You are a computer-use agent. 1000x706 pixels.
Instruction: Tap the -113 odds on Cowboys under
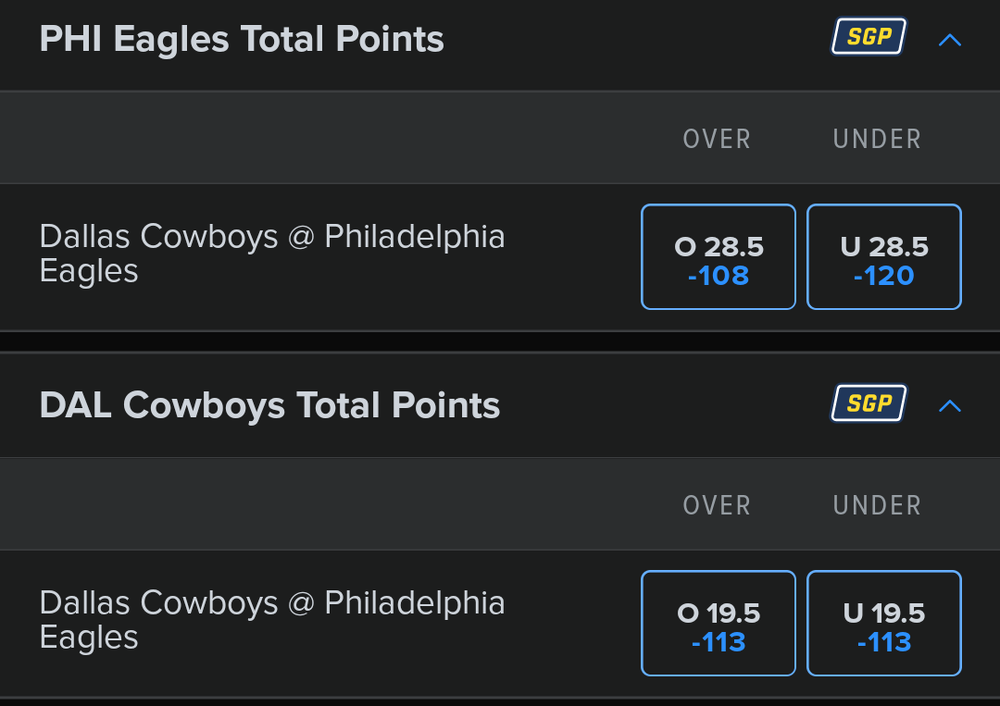tap(884, 642)
